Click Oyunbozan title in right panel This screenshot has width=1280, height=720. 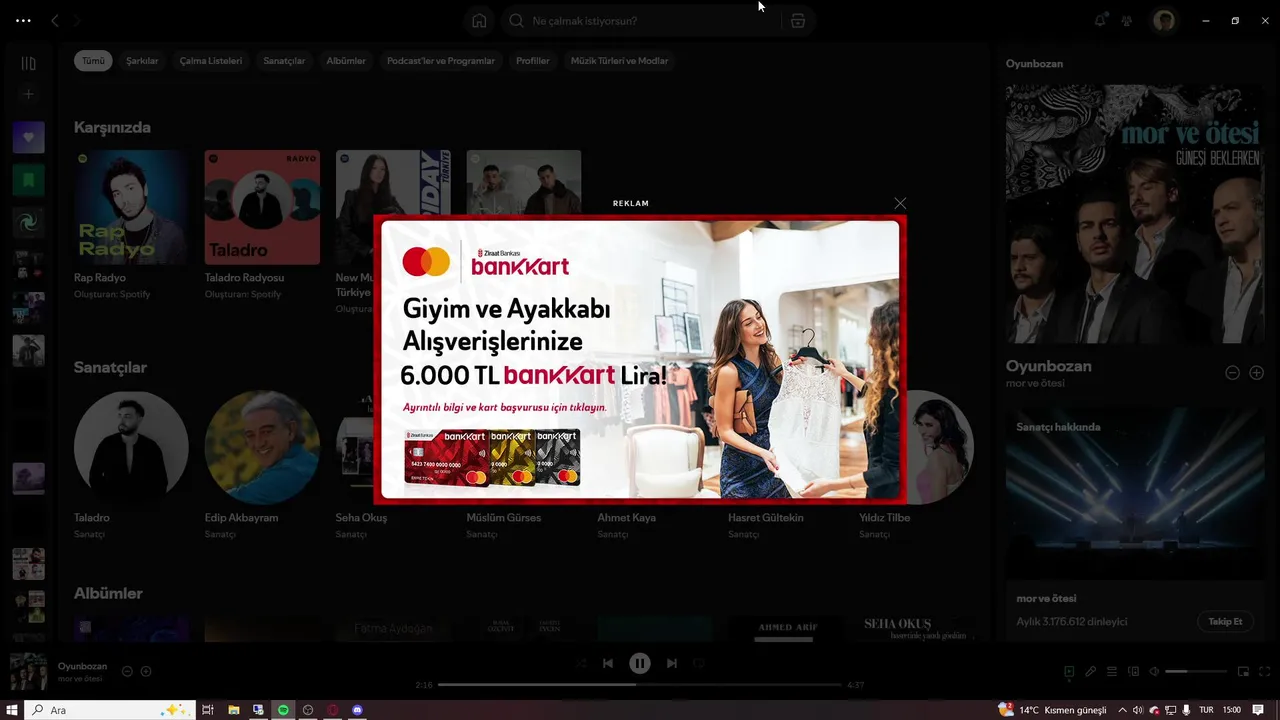(1048, 366)
